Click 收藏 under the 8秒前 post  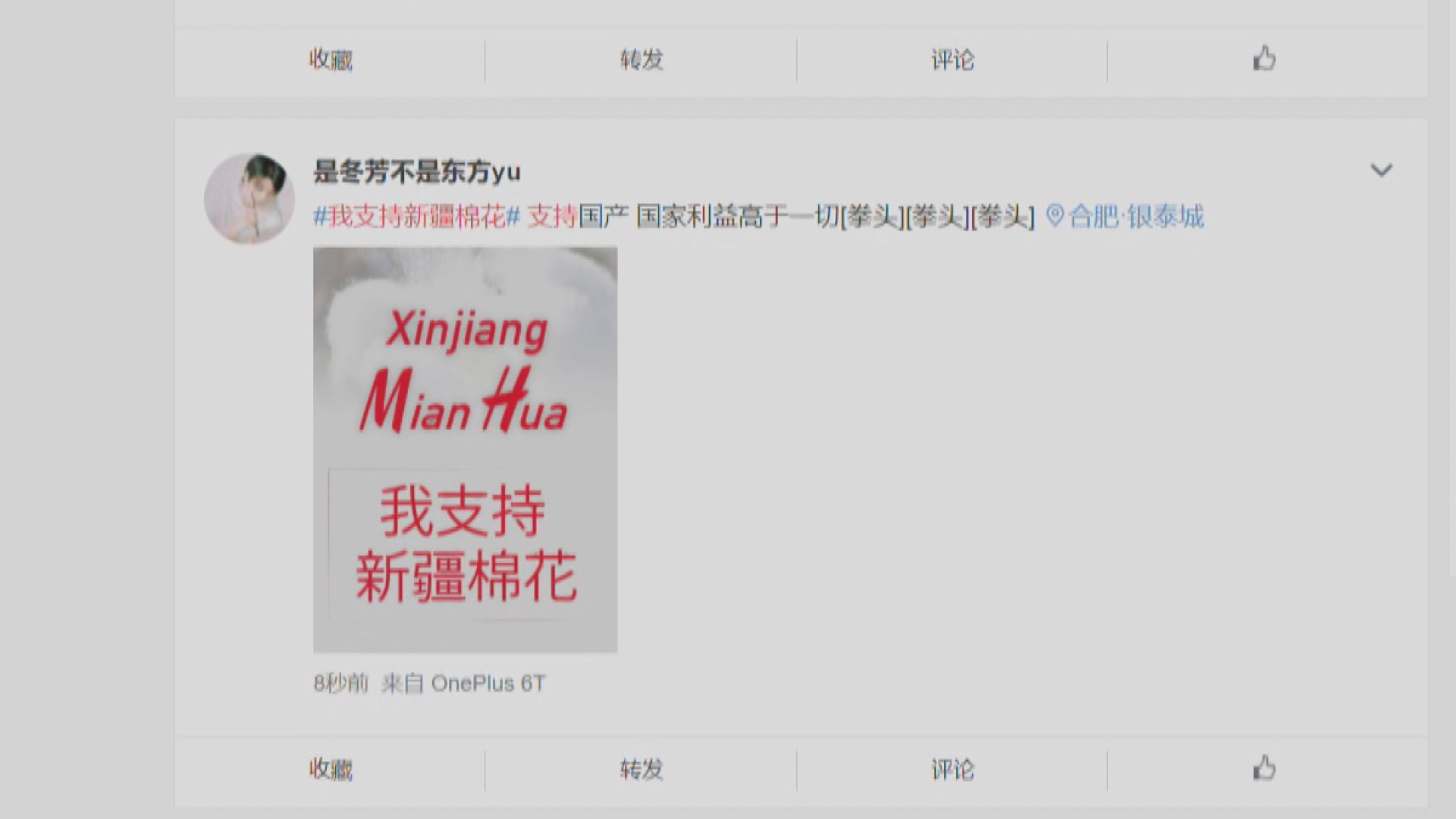331,769
